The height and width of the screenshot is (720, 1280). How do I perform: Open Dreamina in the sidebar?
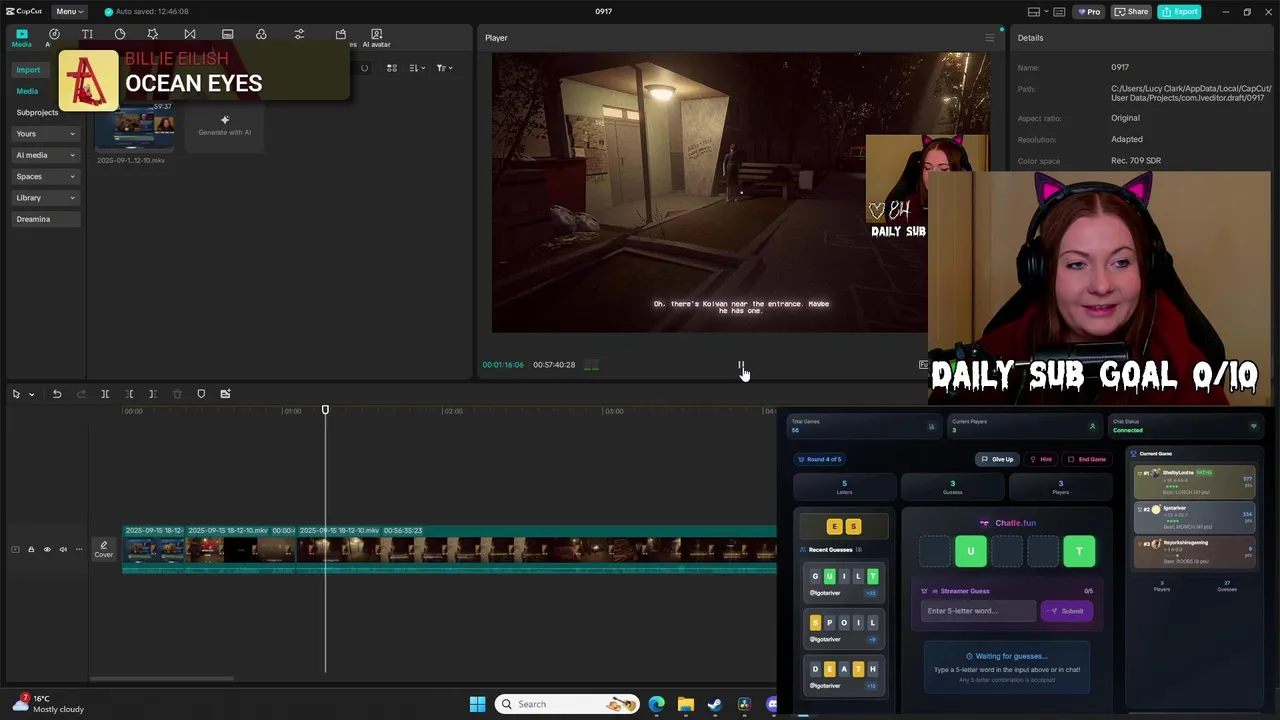[x=45, y=219]
